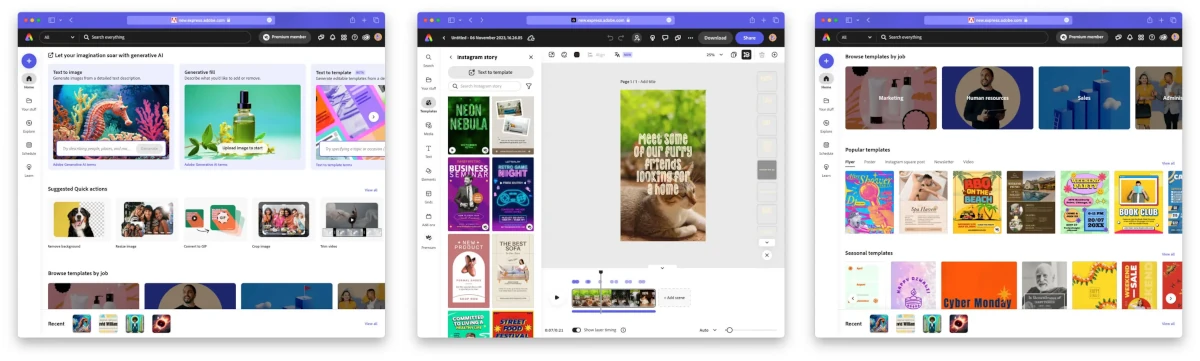Screen dimensions: 1200x361
Task: Open the All dropdown in right window search bar
Action: pos(856,37)
